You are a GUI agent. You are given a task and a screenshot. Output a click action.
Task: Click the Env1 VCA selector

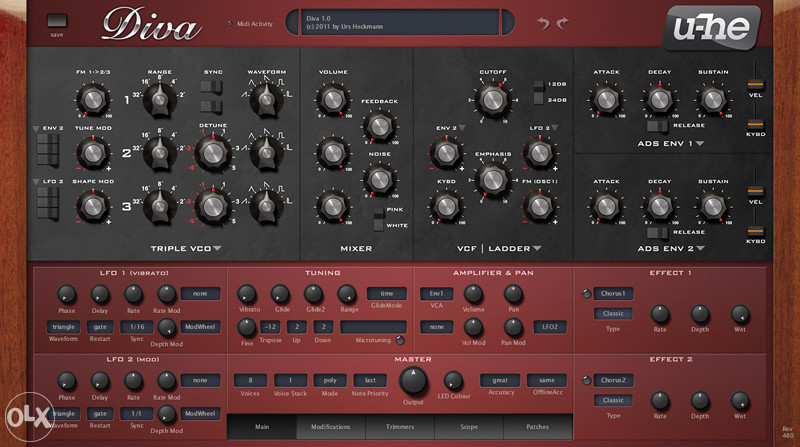coord(436,293)
